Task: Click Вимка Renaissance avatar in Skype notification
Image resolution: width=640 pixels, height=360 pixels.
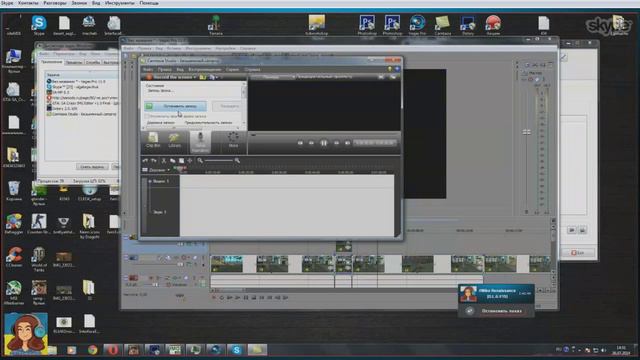Action: (x=468, y=294)
